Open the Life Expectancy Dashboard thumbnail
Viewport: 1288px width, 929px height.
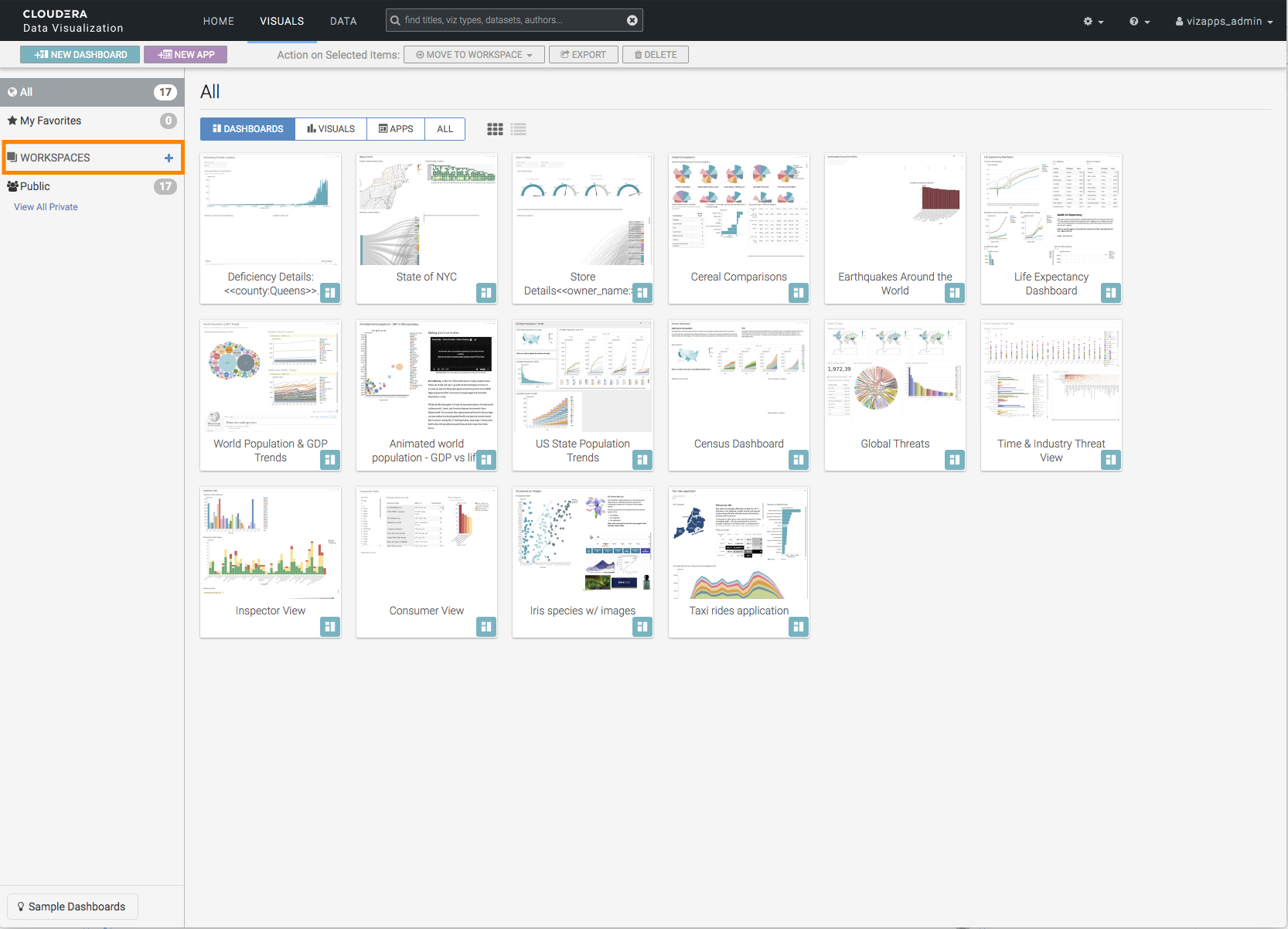1051,210
